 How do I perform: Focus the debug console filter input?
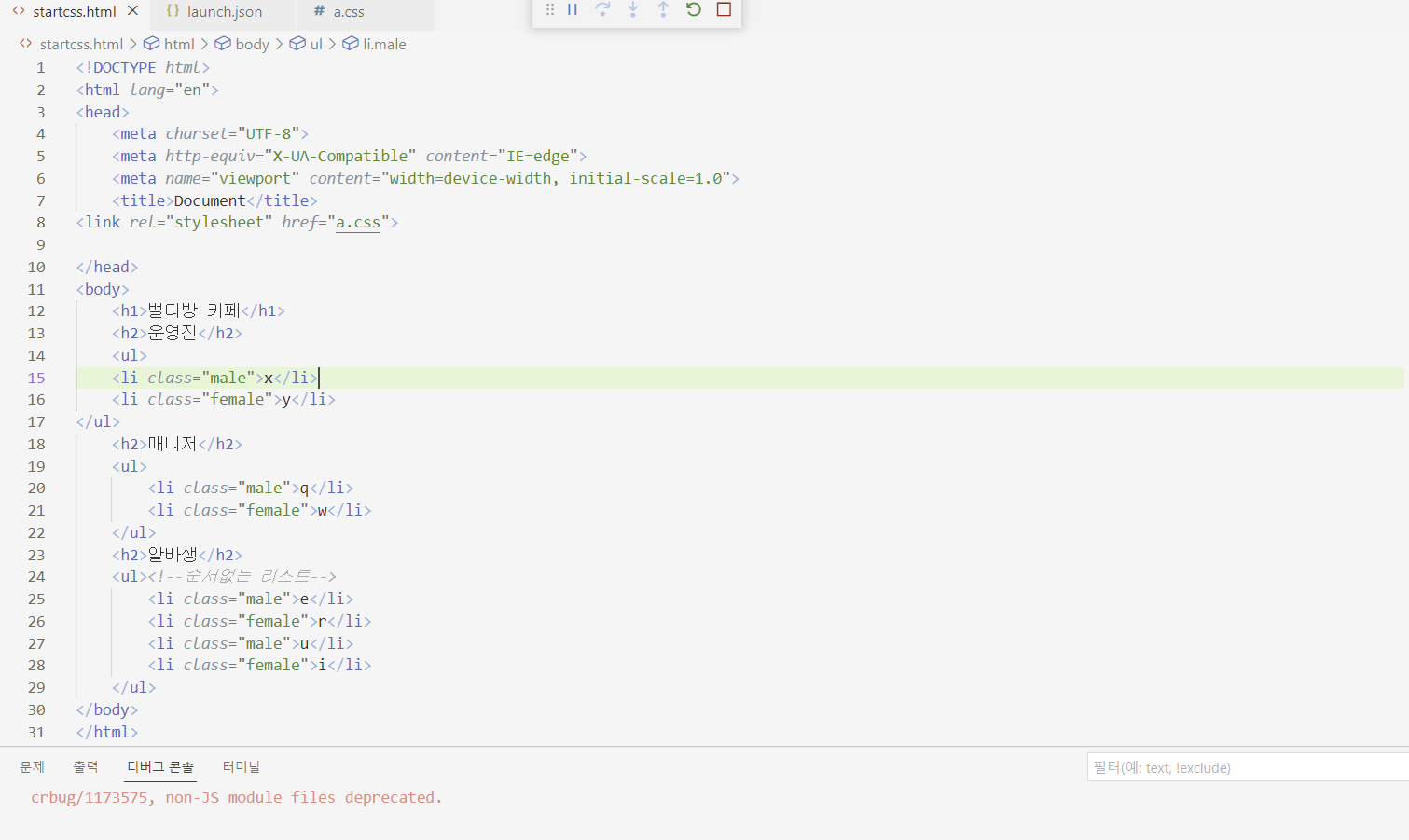(x=1248, y=767)
